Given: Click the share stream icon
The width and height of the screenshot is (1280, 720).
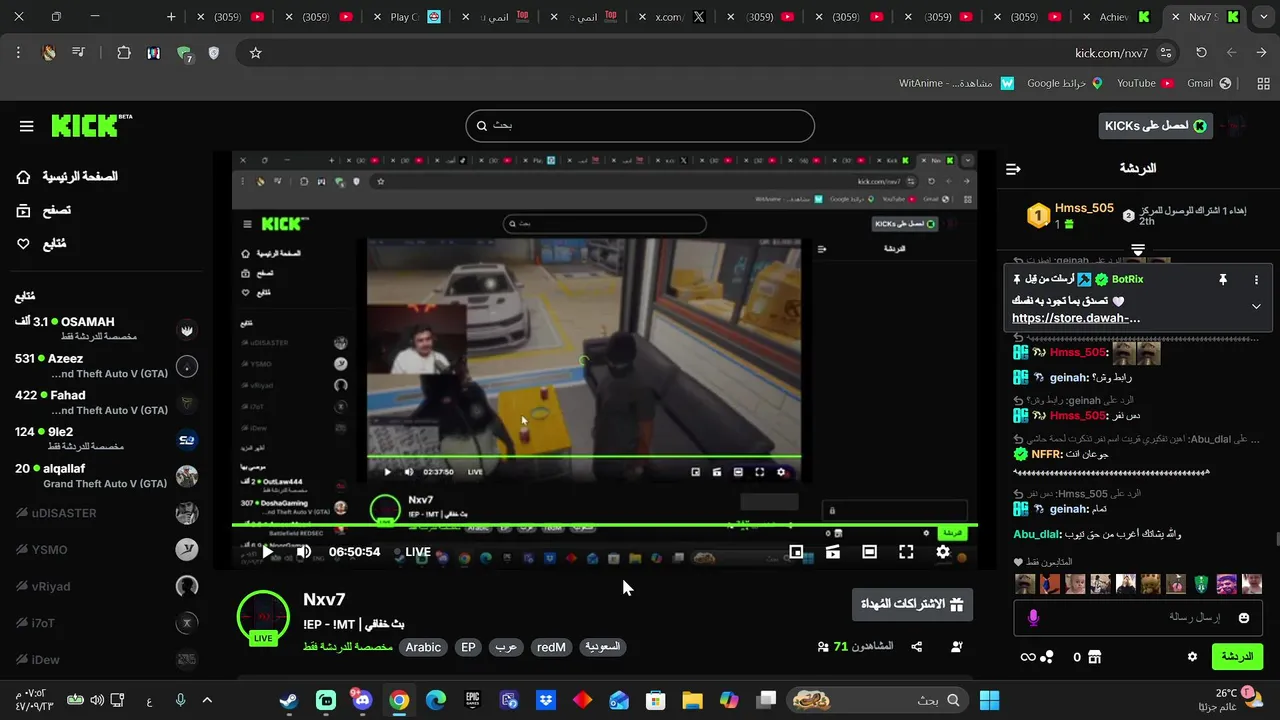Looking at the screenshot, I should [917, 647].
